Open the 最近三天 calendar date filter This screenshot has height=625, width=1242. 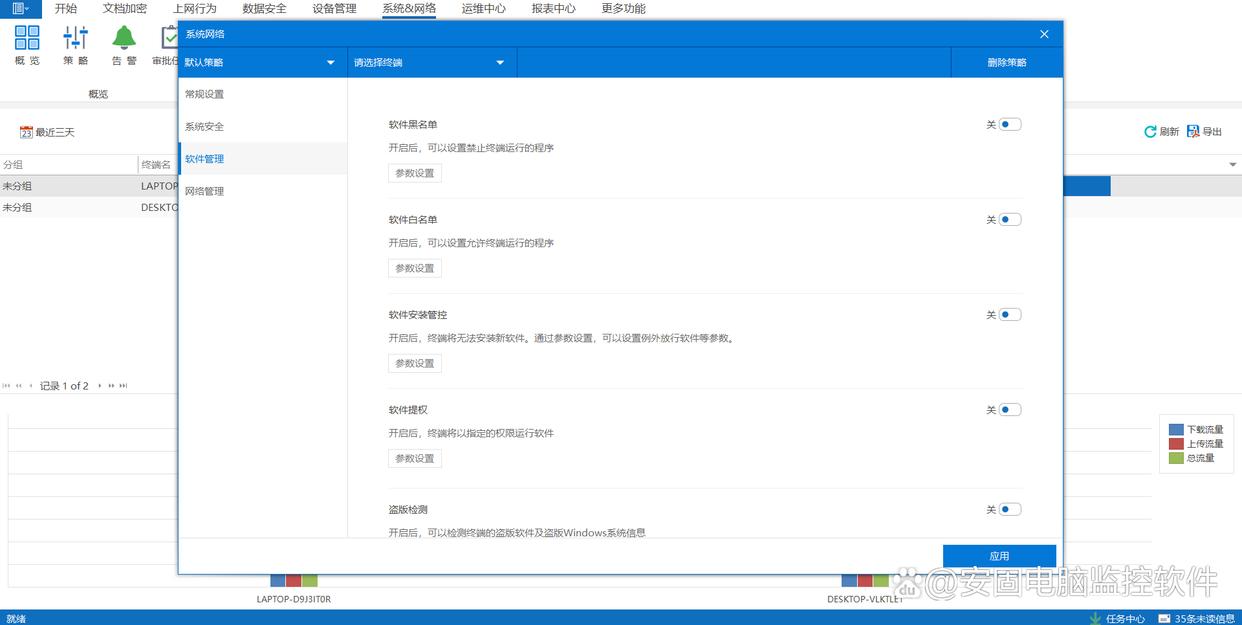click(x=27, y=132)
